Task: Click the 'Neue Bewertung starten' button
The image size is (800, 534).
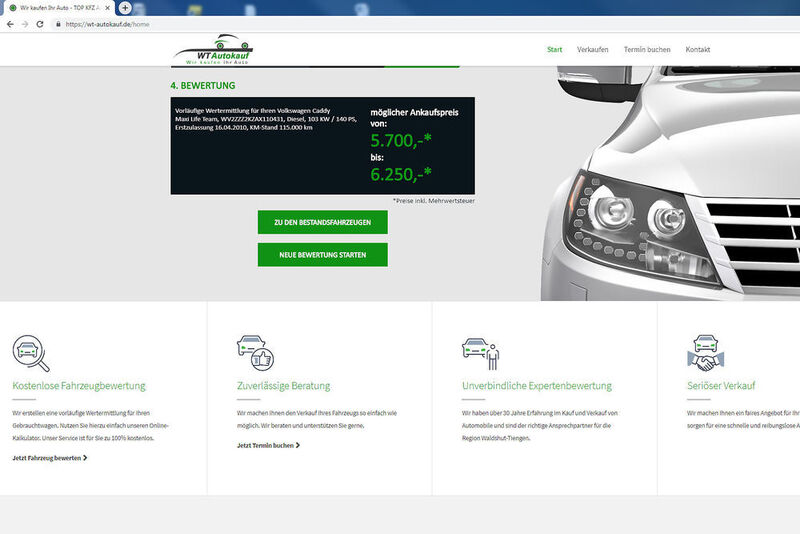Action: (x=322, y=255)
